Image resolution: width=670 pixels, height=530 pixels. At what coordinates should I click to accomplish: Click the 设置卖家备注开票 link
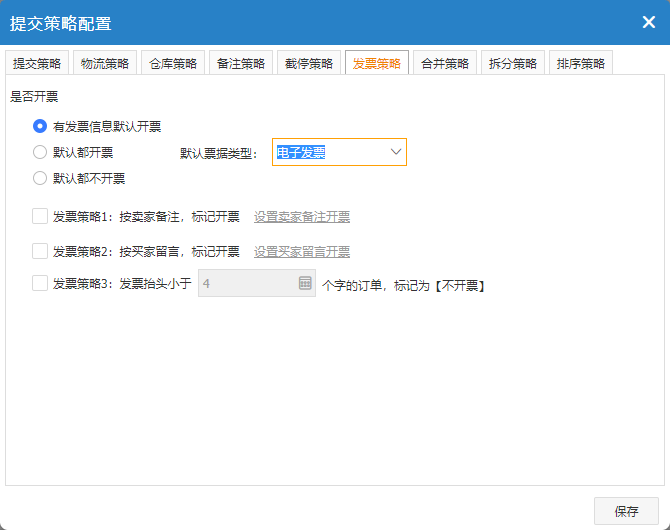click(x=302, y=217)
